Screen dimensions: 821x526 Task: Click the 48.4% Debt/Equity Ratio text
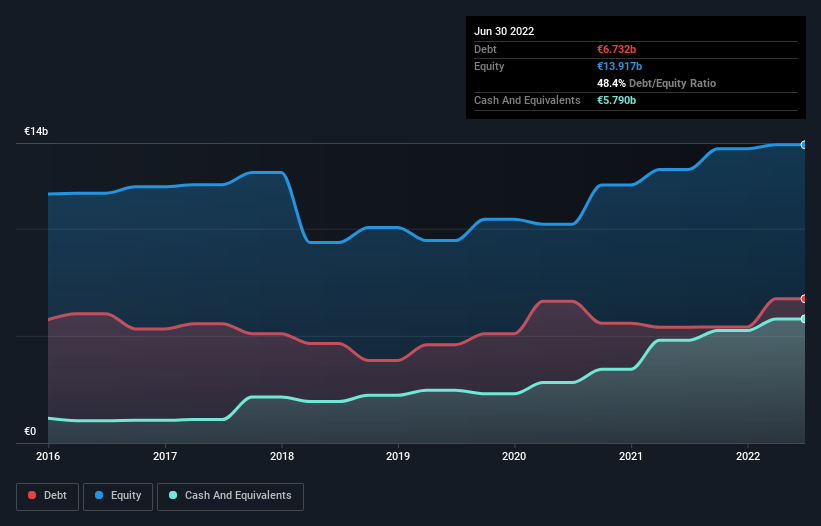657,83
